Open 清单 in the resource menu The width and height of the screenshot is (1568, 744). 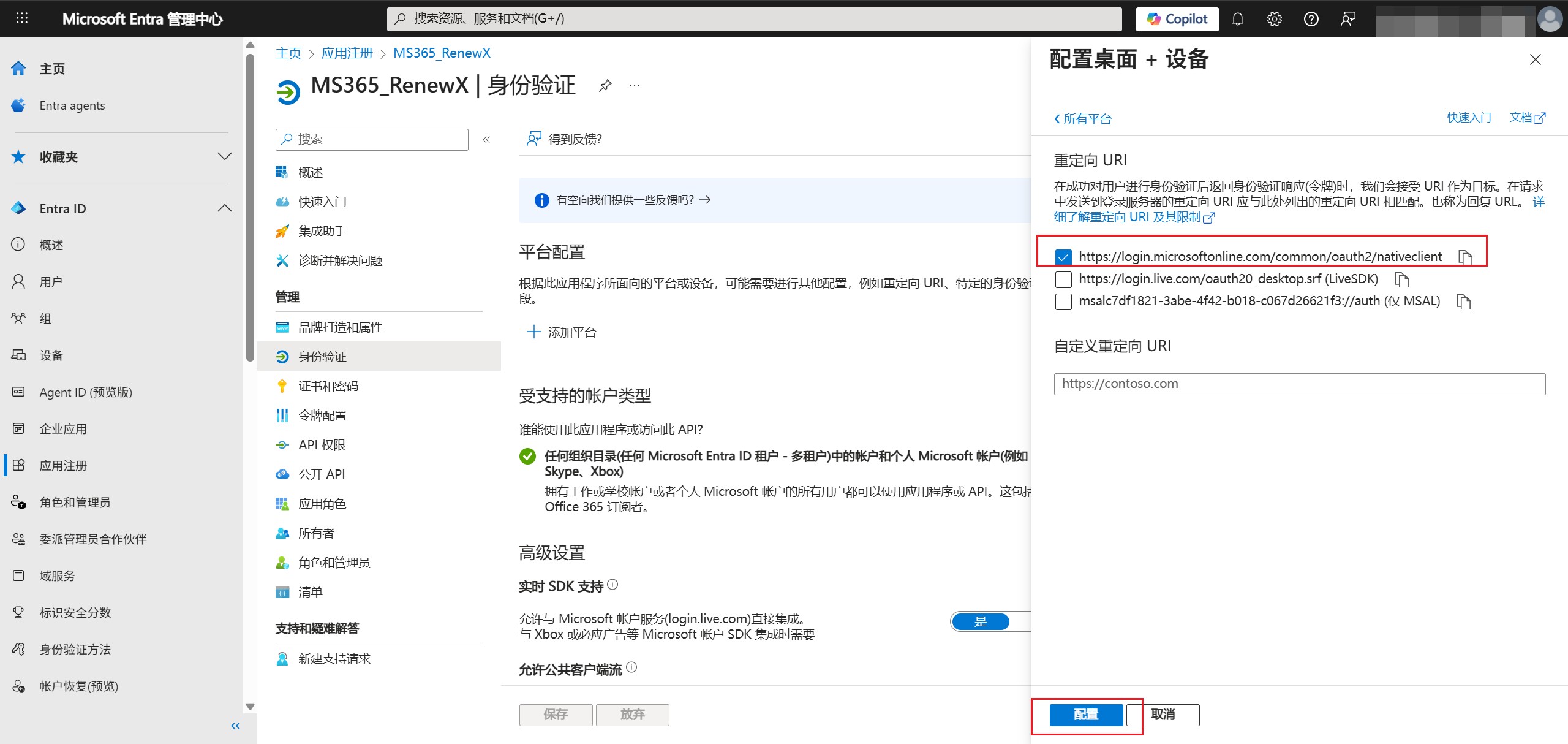pyautogui.click(x=310, y=592)
